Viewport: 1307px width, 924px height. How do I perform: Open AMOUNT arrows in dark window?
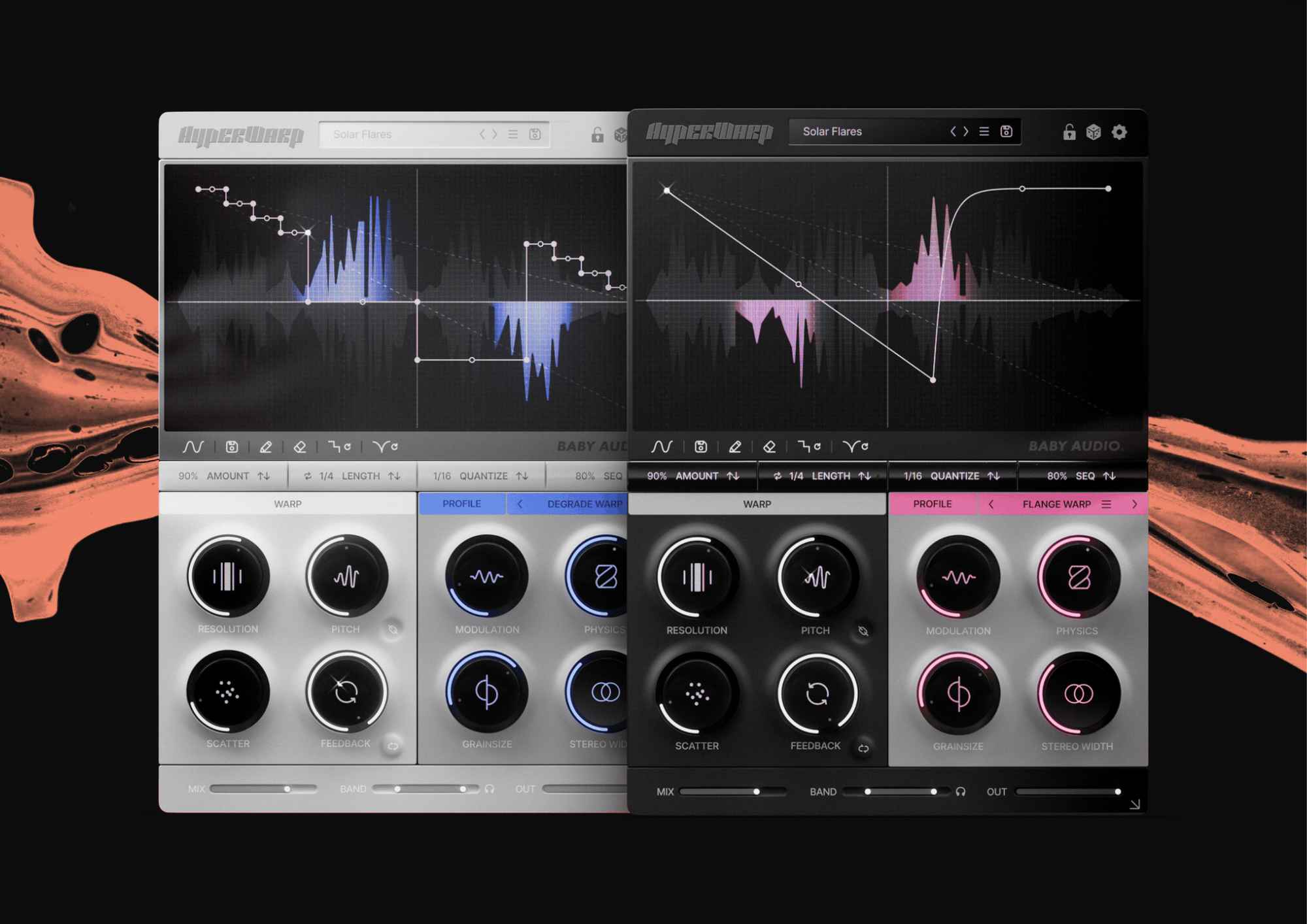[733, 476]
